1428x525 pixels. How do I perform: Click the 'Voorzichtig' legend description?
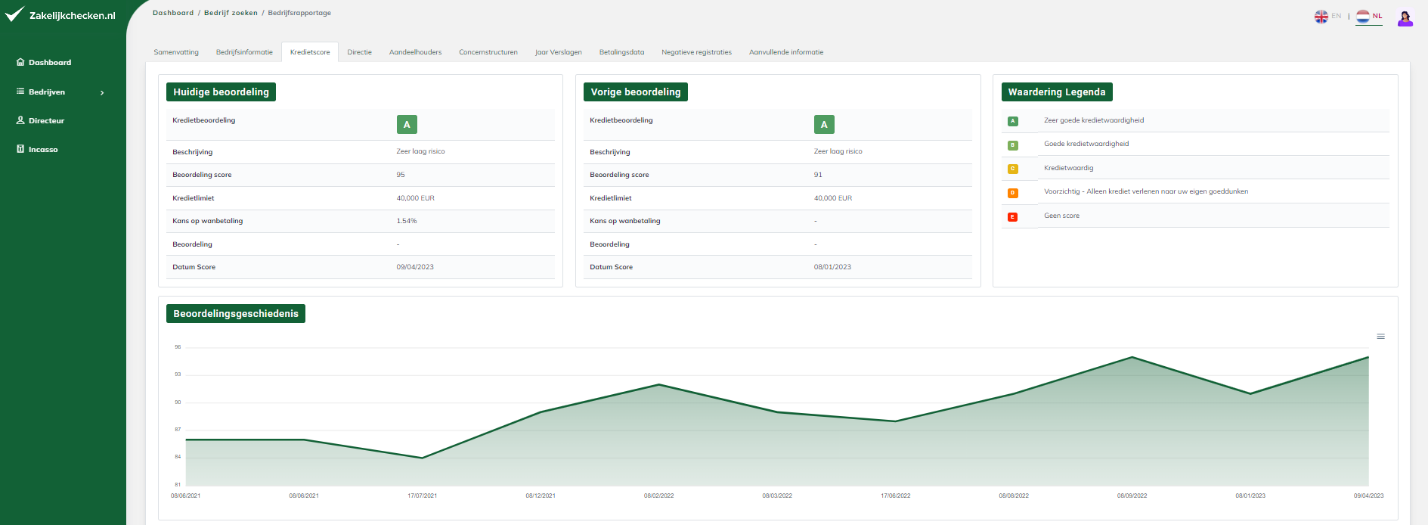click(x=1145, y=192)
